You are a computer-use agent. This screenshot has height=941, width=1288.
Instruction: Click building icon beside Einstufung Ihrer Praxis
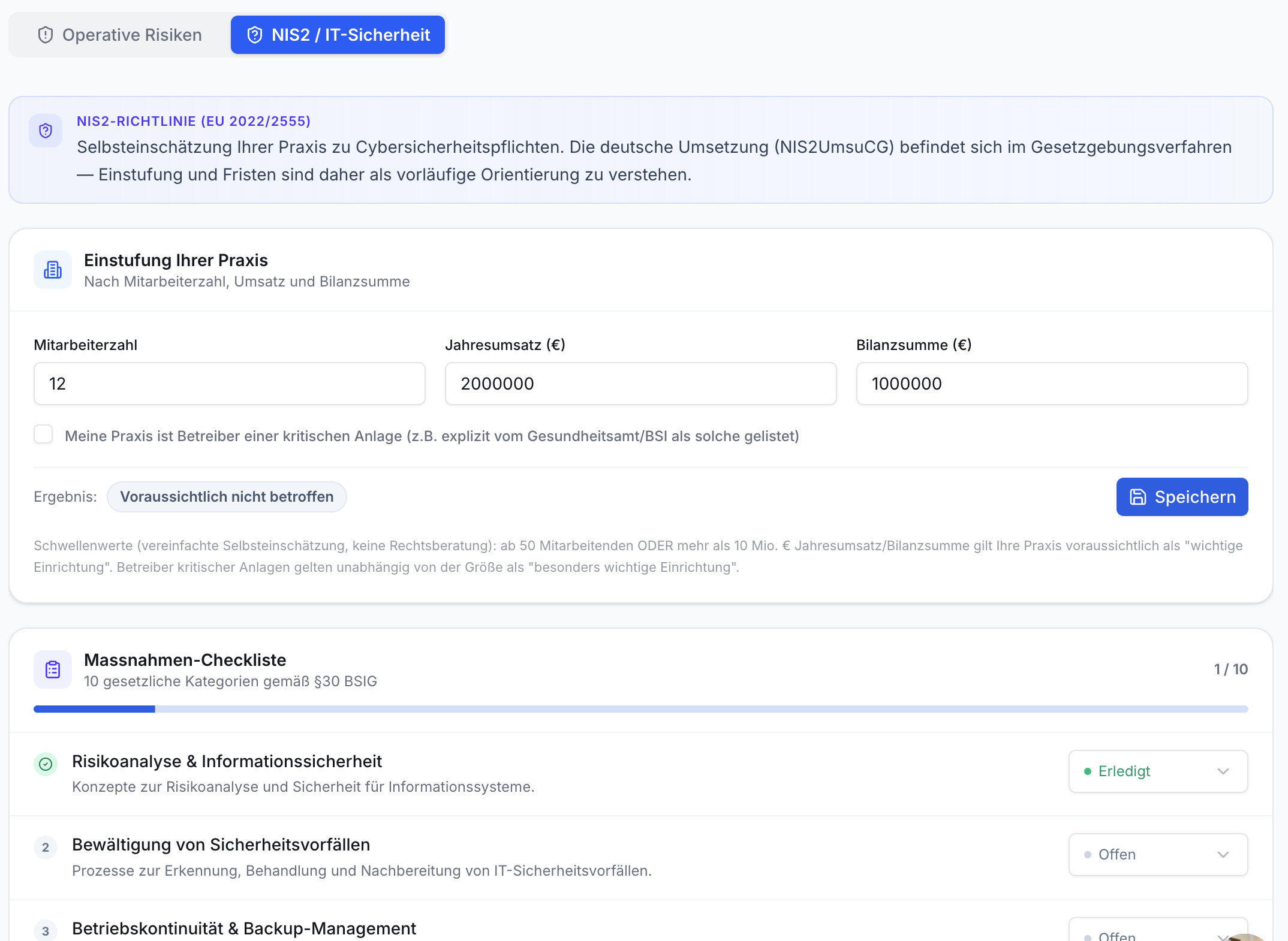pyautogui.click(x=53, y=270)
